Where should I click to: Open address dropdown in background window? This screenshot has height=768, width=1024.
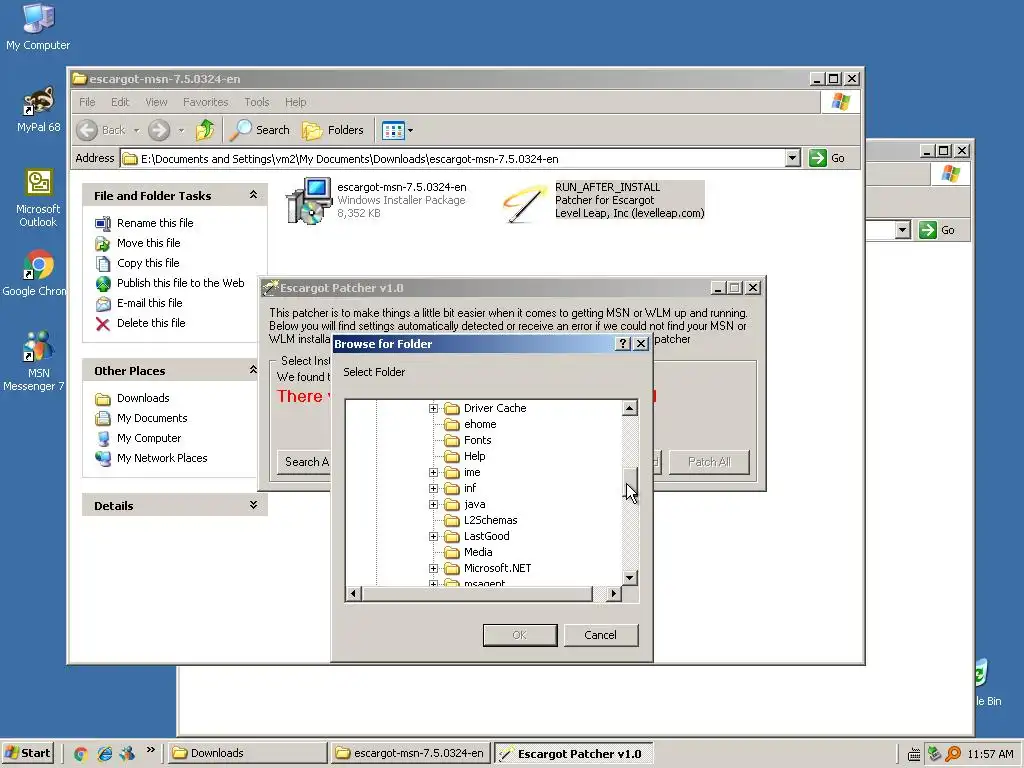click(x=903, y=230)
